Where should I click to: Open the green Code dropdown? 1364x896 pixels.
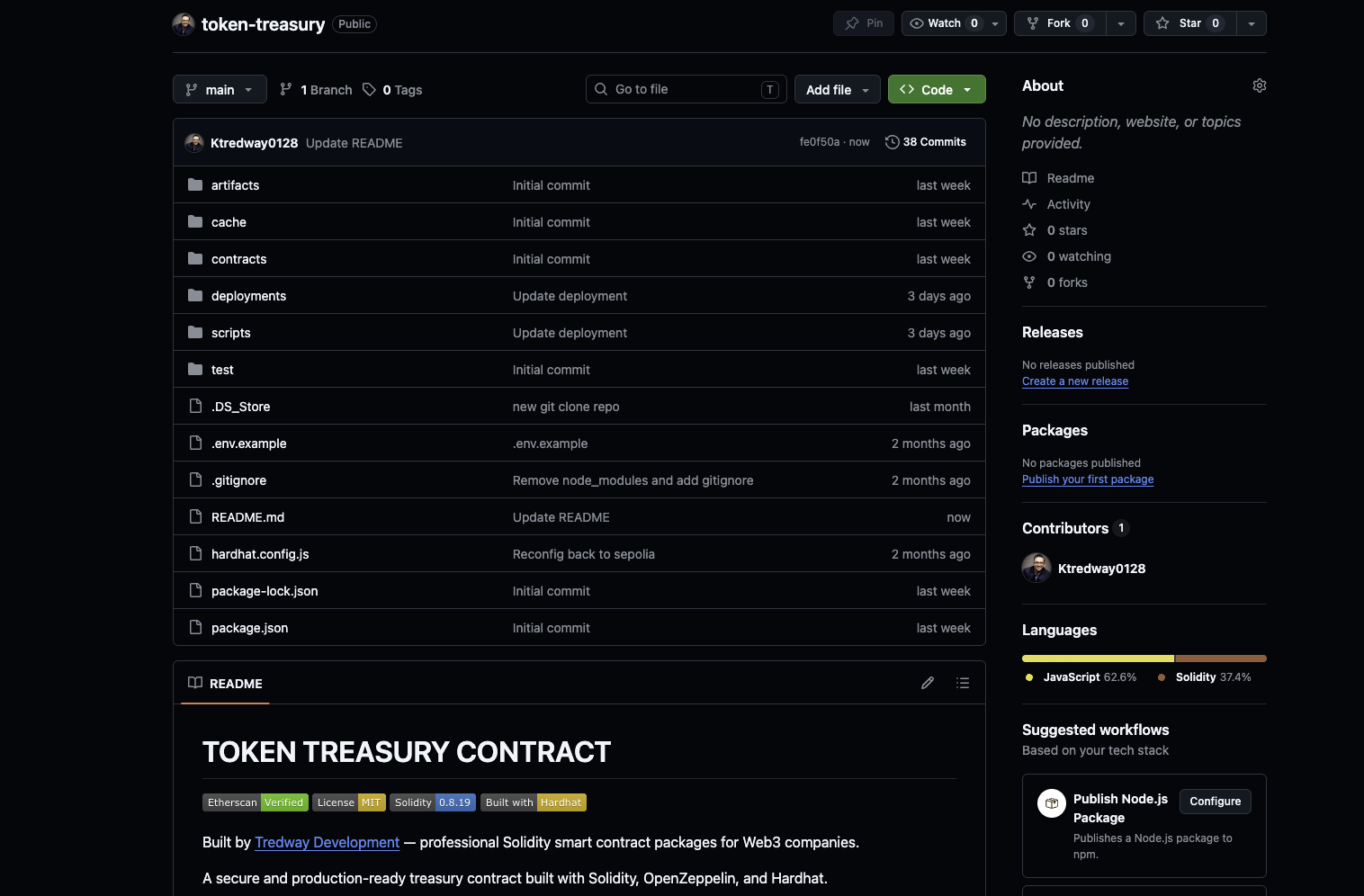pos(937,89)
